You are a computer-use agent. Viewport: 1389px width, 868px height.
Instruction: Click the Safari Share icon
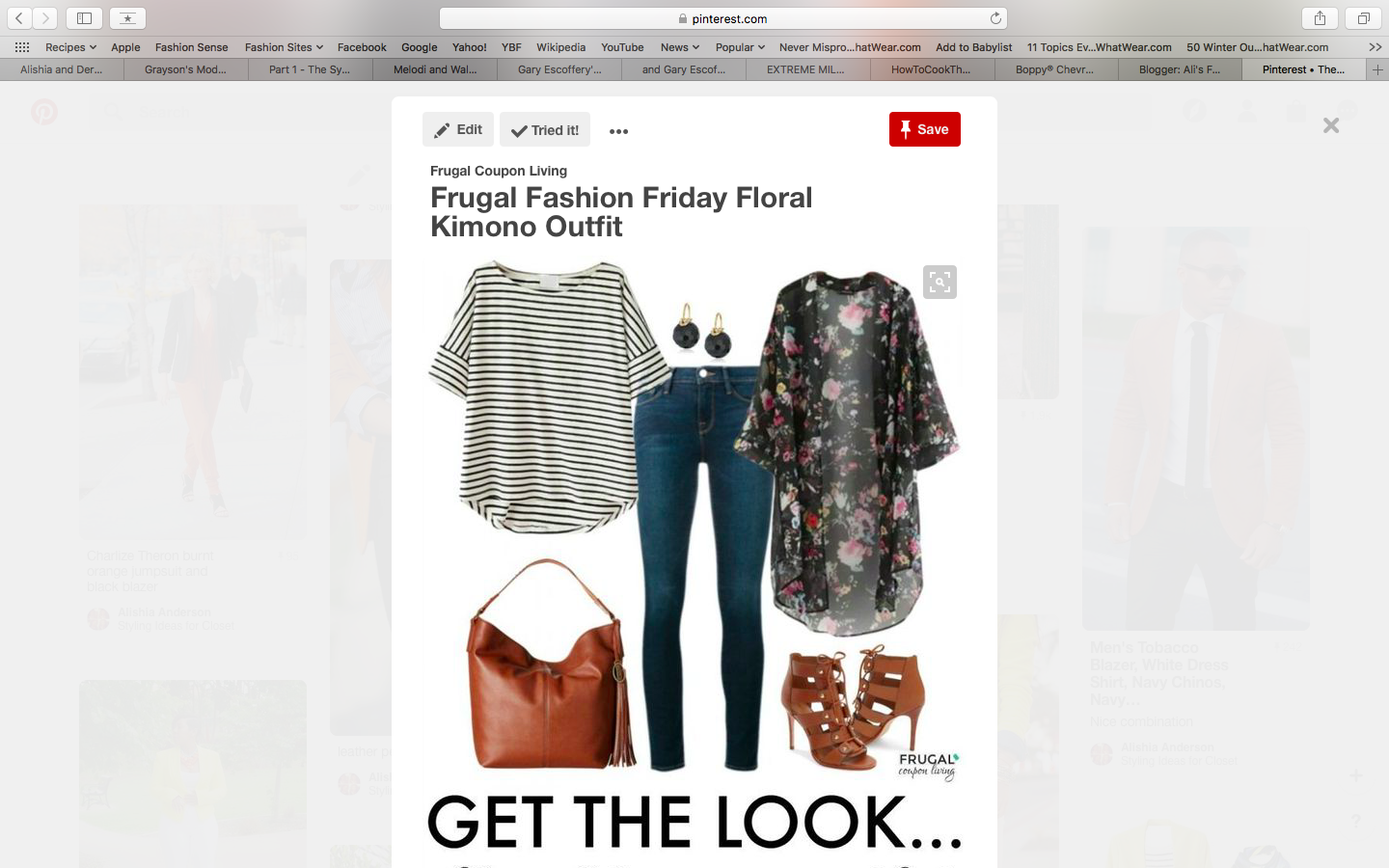tap(1320, 18)
